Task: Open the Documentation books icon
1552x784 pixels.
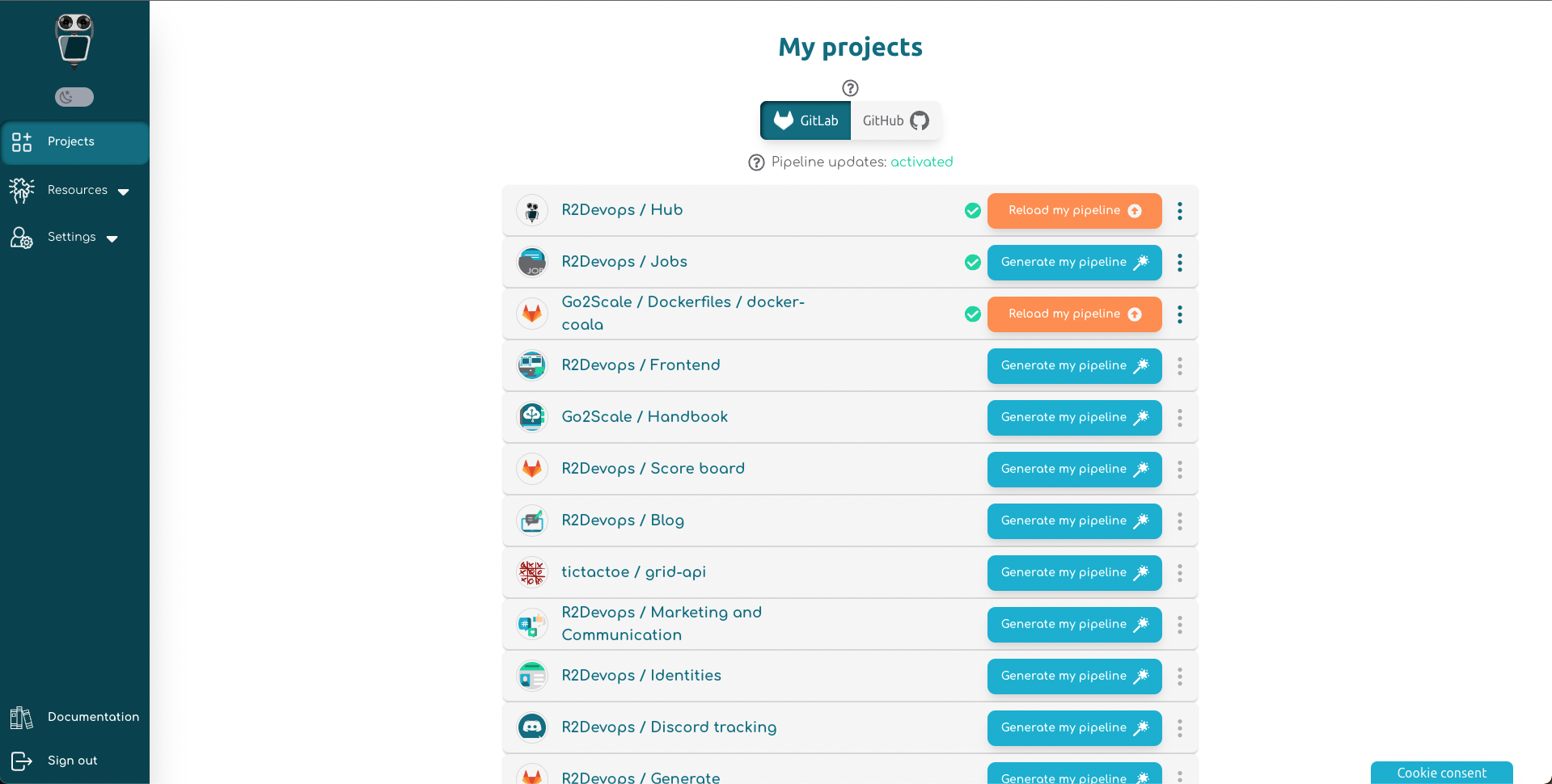Action: [21, 717]
